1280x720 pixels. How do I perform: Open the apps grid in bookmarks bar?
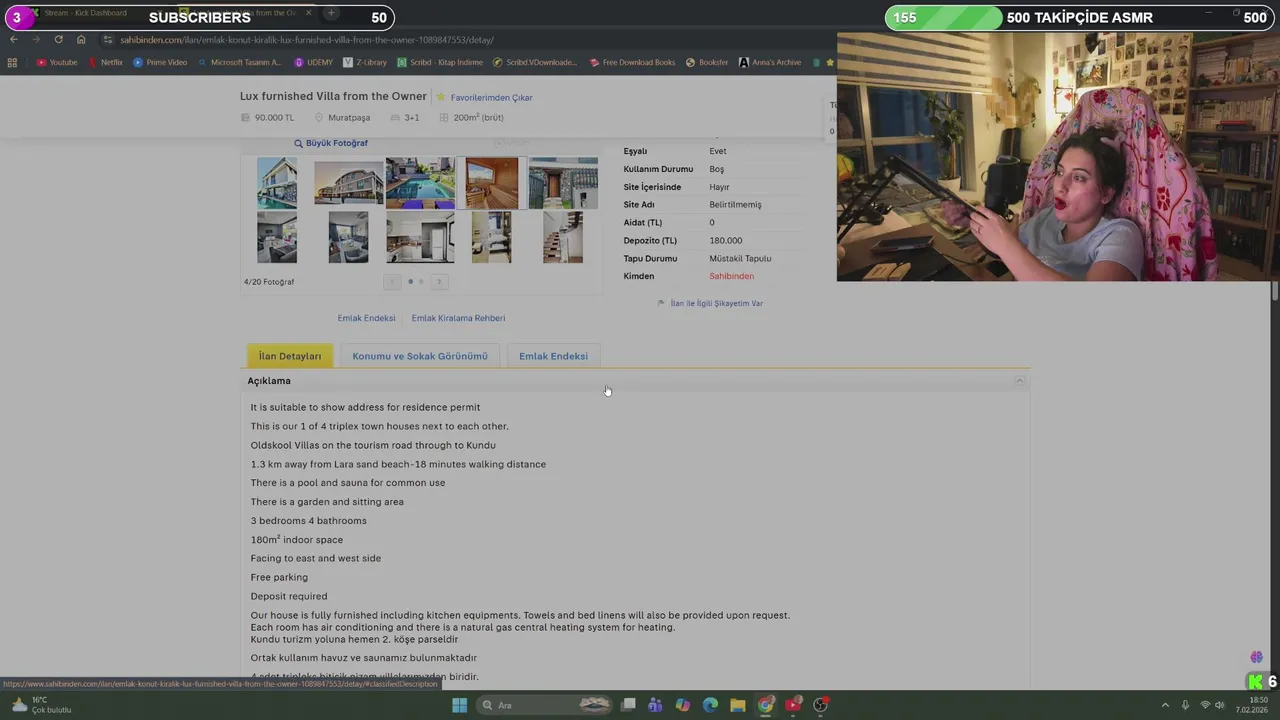click(12, 62)
